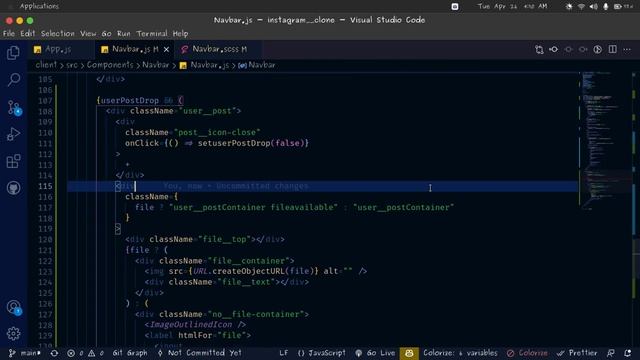Split the editor right
Viewport: 640px width, 360px height.
coord(612,49)
